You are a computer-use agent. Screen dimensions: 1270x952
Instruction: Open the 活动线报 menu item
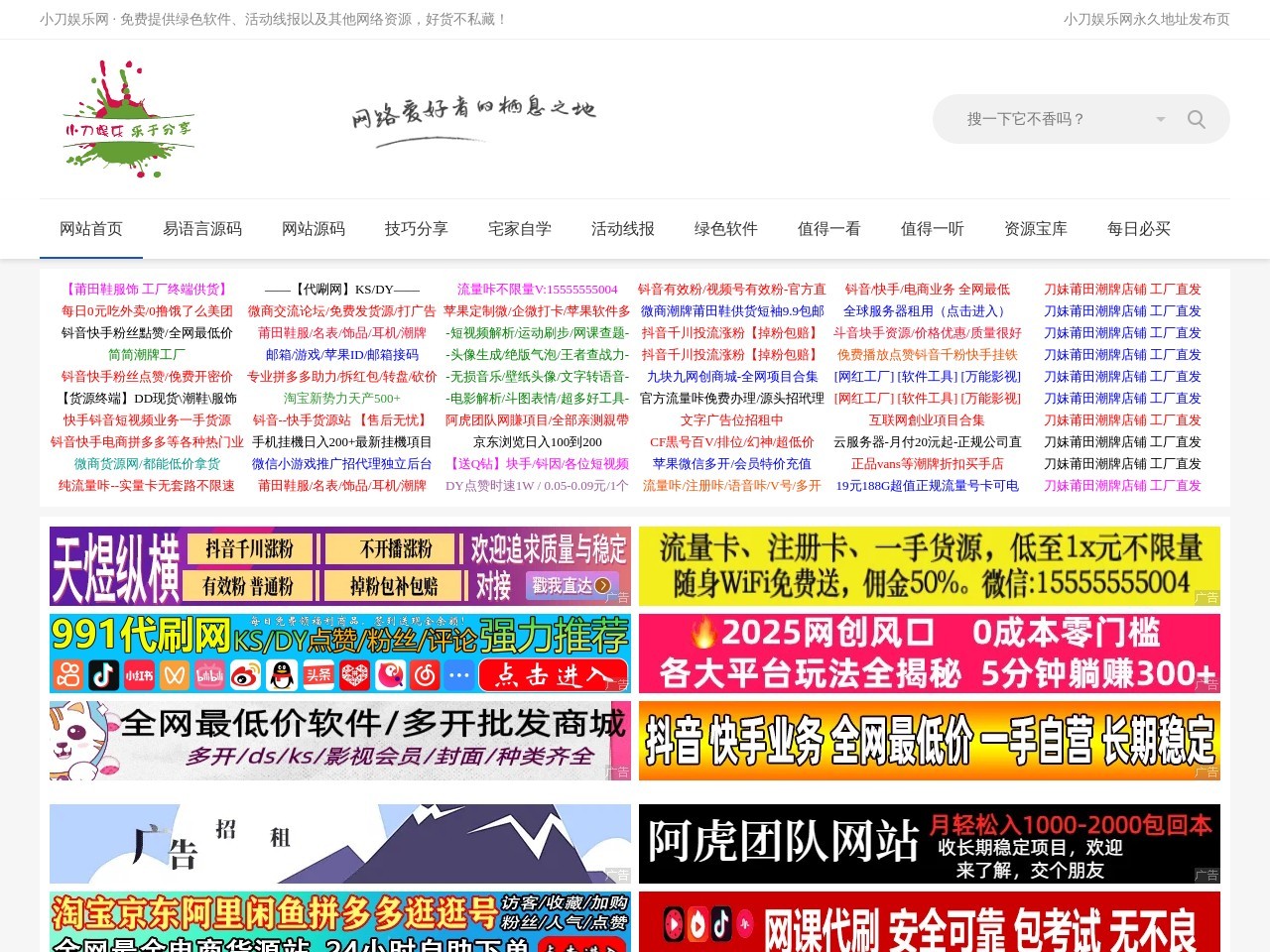623,229
